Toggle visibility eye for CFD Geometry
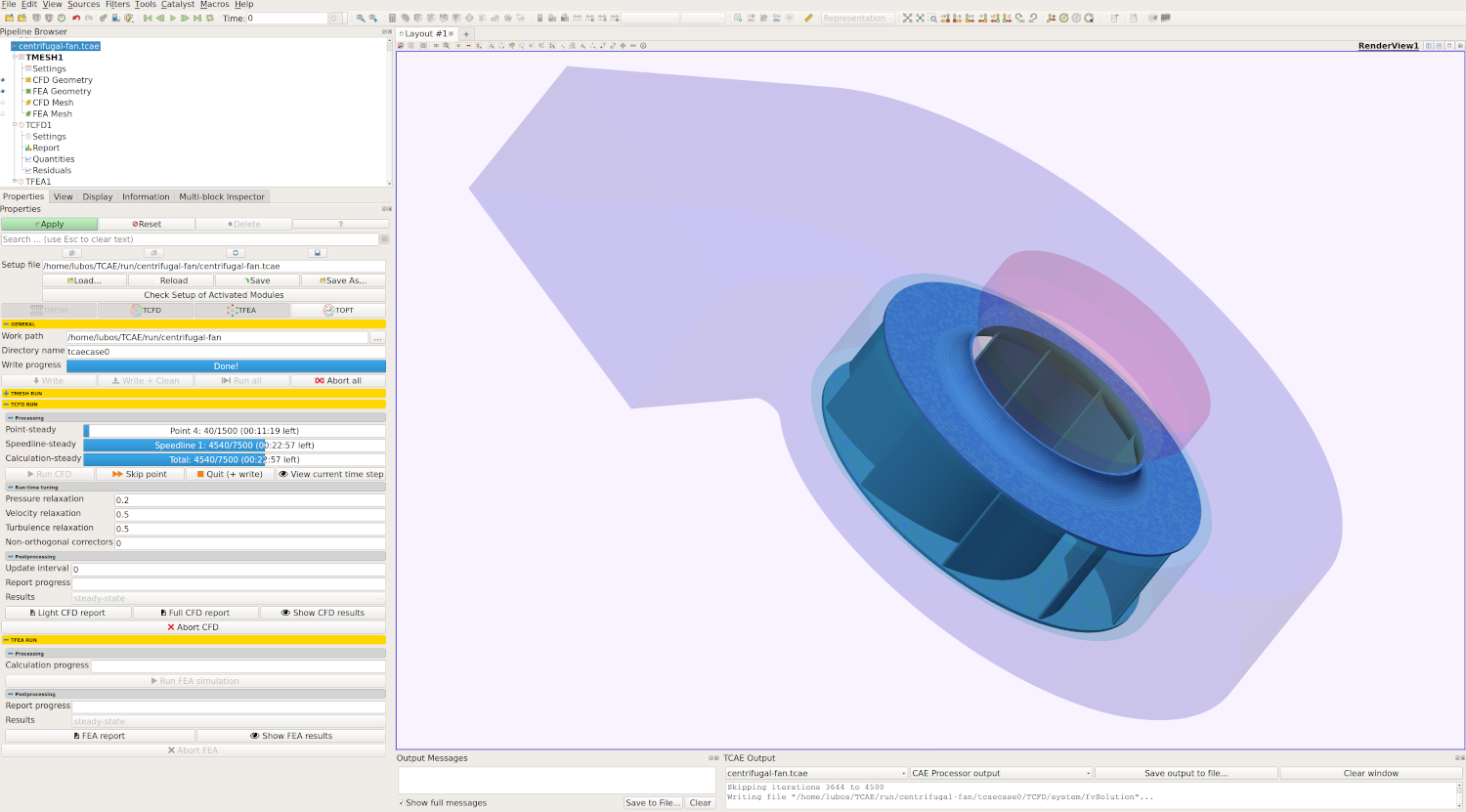 point(3,80)
